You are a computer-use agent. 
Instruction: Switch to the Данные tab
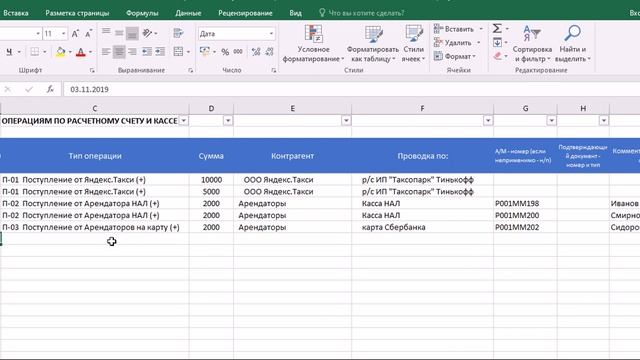188,13
